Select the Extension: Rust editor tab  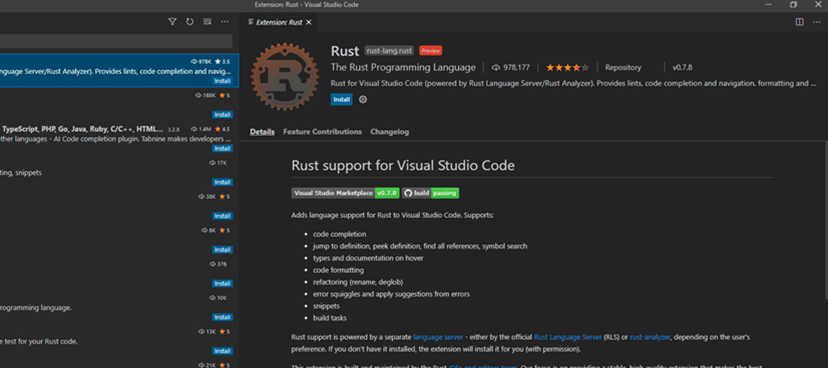tap(279, 22)
